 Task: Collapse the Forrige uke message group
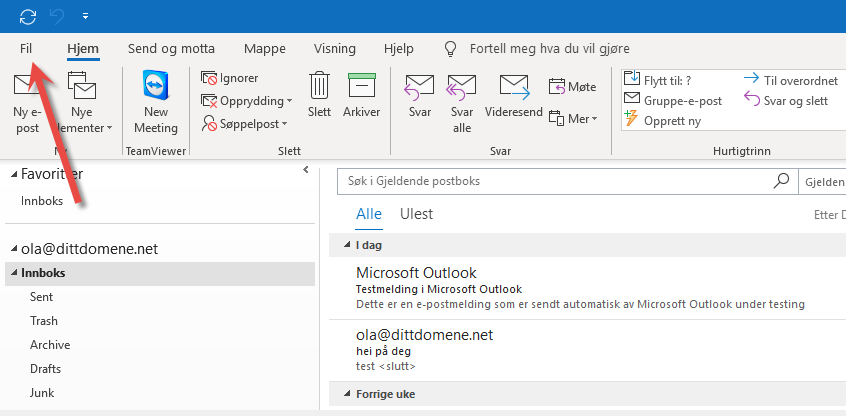(347, 394)
